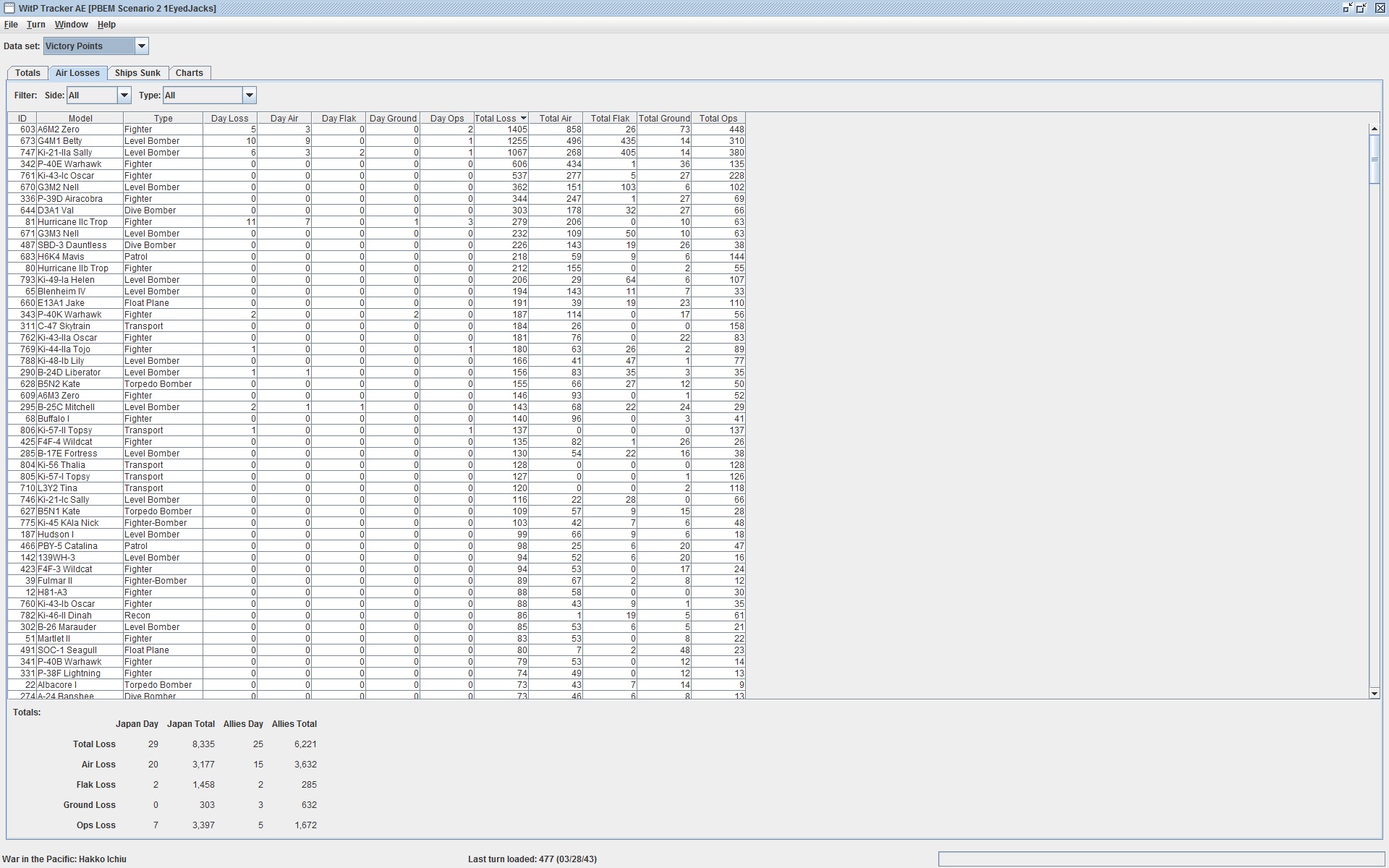Sort by the Day Loss column header
The height and width of the screenshot is (868, 1389).
coord(229,119)
